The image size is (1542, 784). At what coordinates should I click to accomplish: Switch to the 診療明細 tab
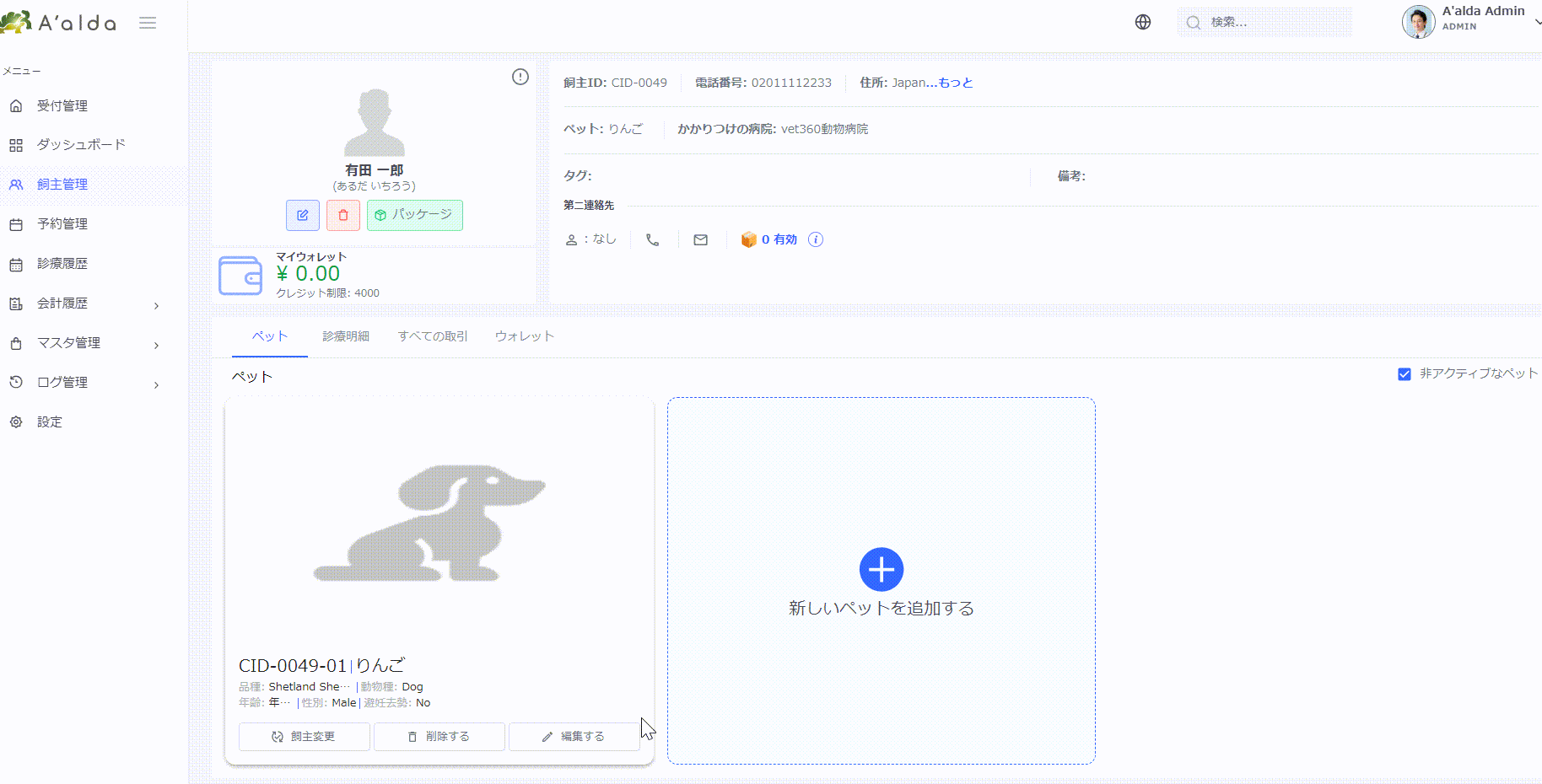pyautogui.click(x=346, y=336)
